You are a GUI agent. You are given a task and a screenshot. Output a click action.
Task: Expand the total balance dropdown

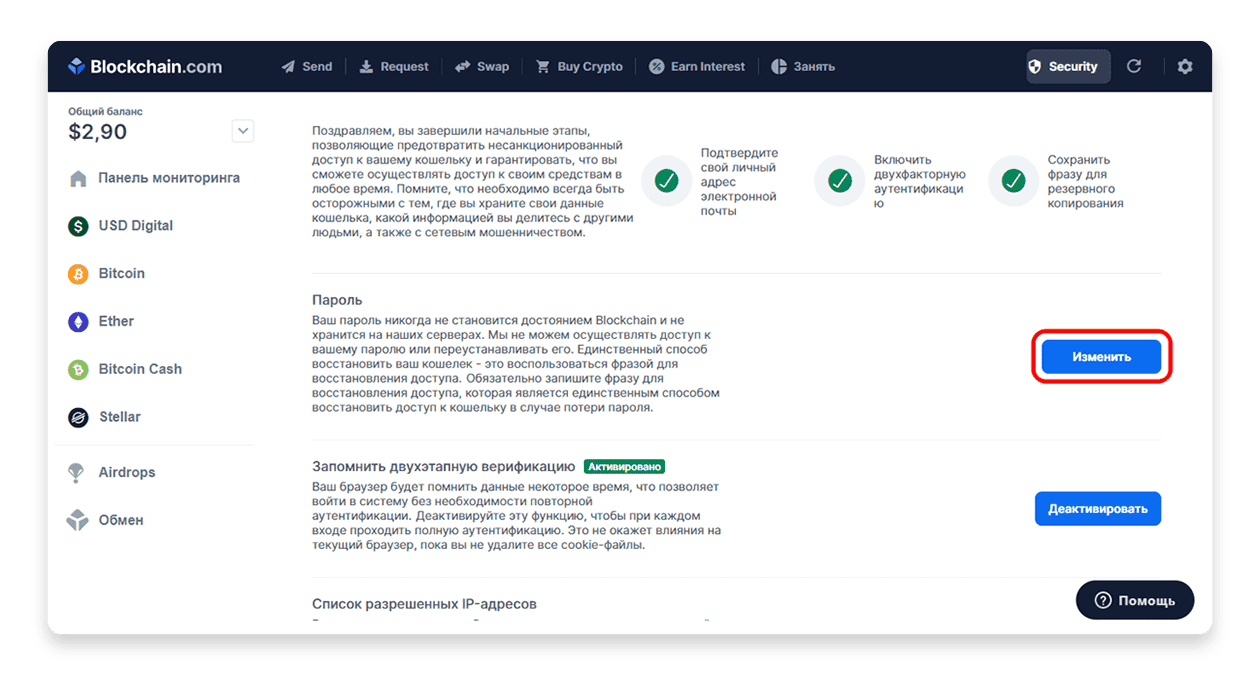[243, 131]
